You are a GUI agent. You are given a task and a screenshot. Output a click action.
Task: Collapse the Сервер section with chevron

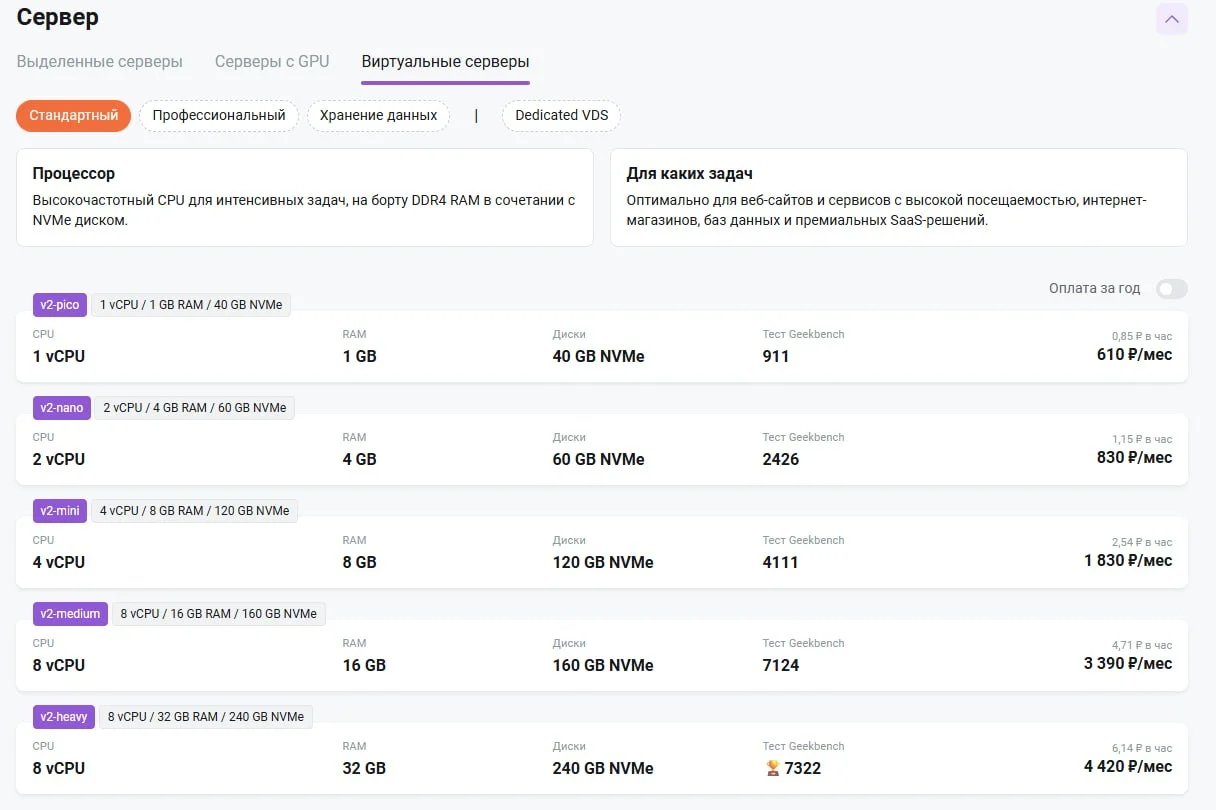pos(1171,19)
